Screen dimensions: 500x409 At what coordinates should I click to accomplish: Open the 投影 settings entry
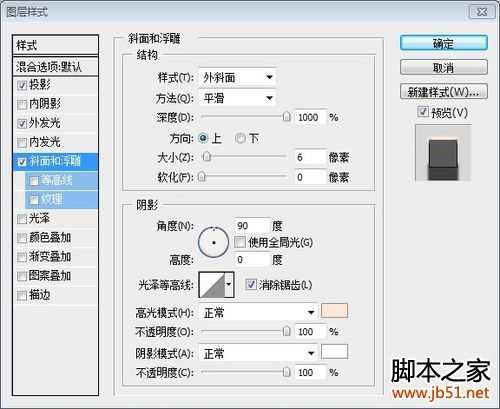40,85
